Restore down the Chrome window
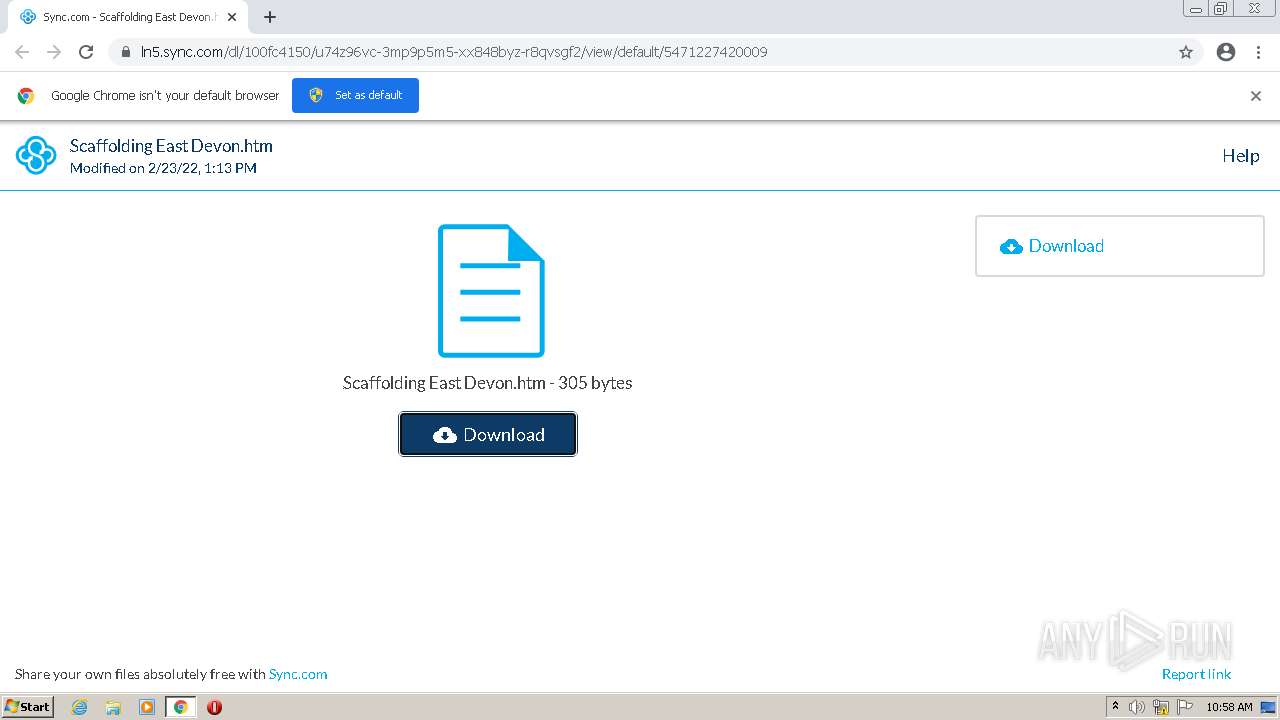This screenshot has width=1280, height=720. pos(1221,9)
